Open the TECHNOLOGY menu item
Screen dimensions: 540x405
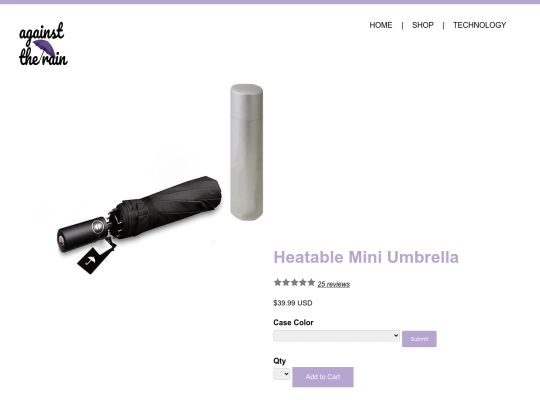(x=479, y=25)
